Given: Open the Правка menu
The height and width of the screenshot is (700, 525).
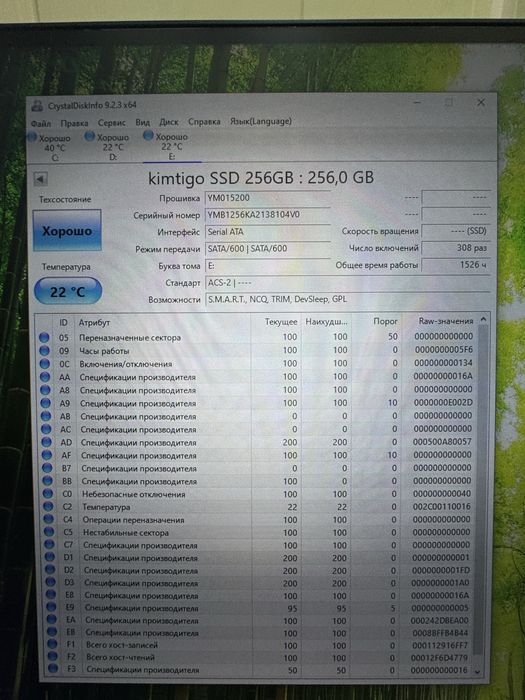Looking at the screenshot, I should pyautogui.click(x=75, y=122).
